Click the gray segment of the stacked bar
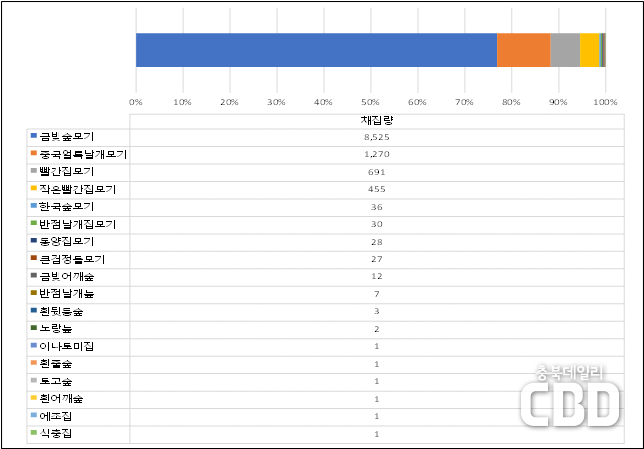644x449 pixels. [564, 50]
